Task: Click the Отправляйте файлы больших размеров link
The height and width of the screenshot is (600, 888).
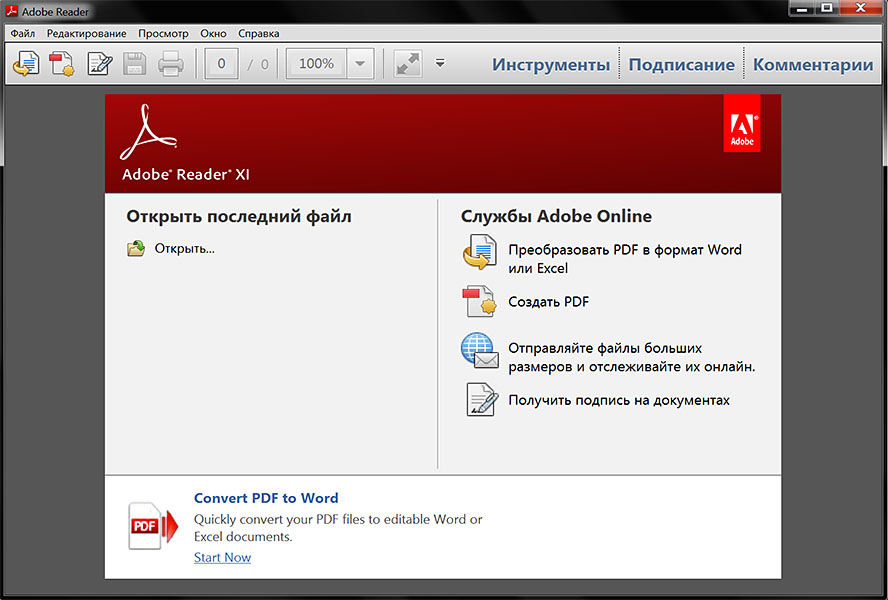Action: (631, 357)
